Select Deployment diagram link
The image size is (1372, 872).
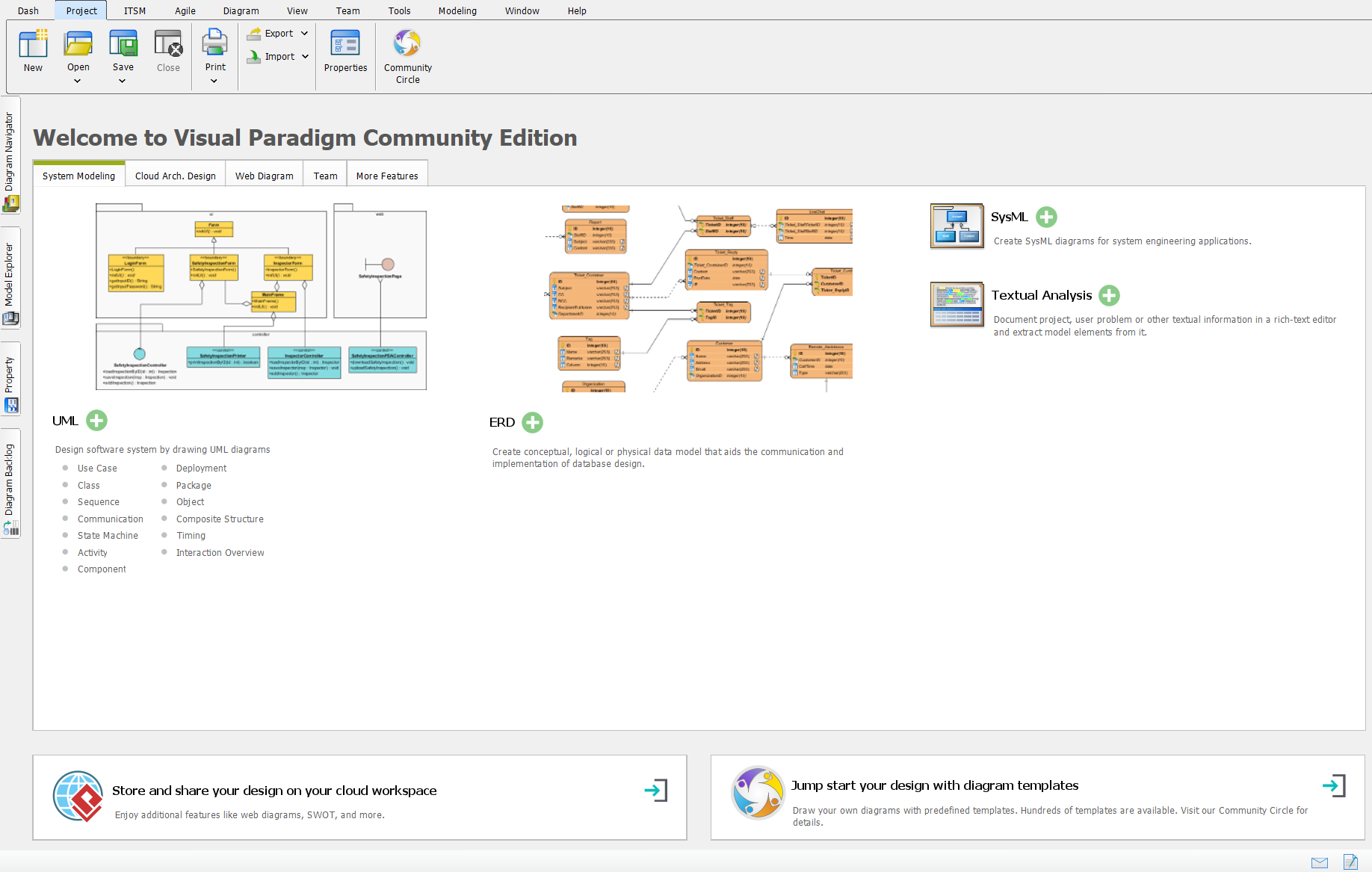coord(201,469)
